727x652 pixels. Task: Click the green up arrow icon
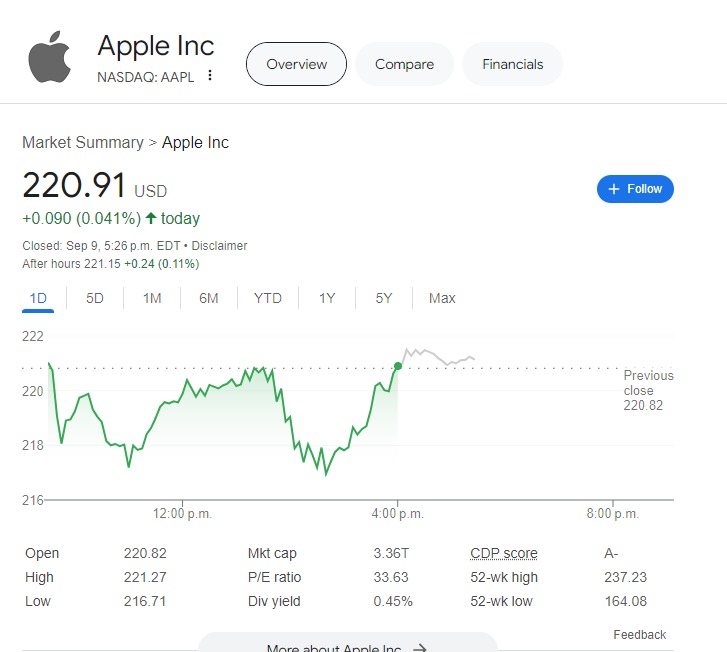pyautogui.click(x=151, y=218)
